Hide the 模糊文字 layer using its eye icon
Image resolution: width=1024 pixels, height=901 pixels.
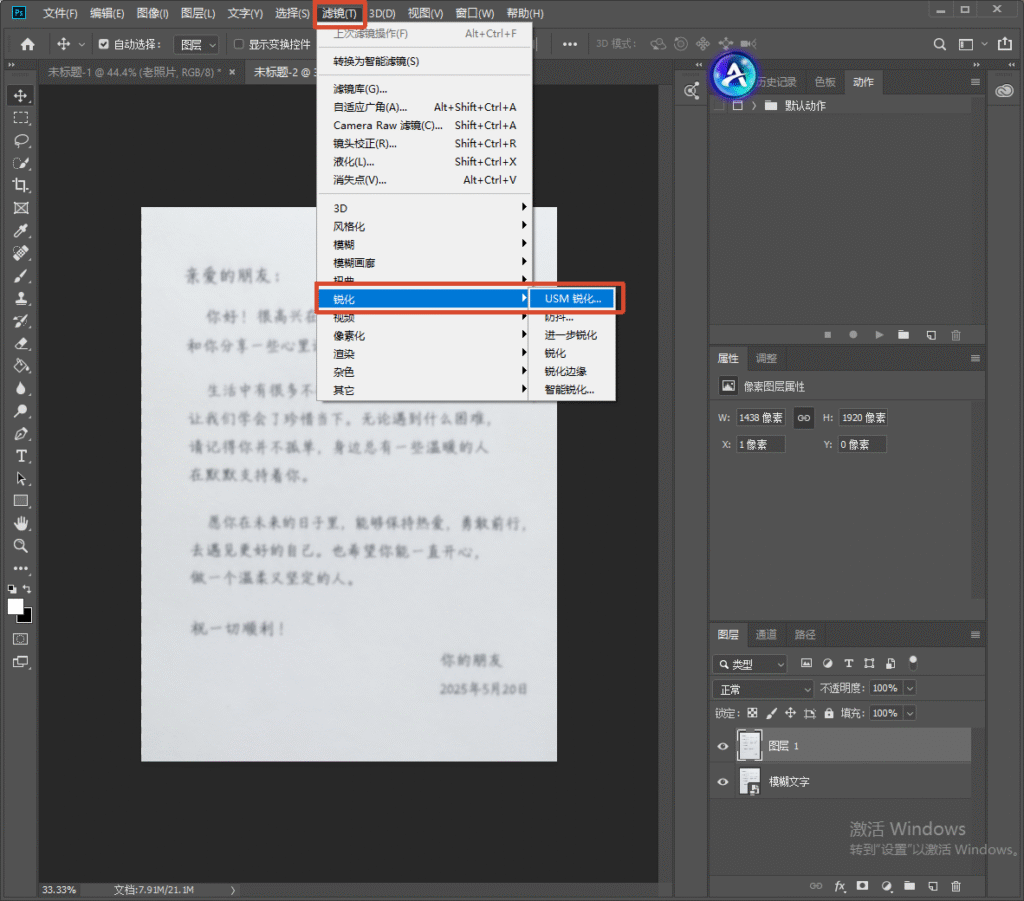click(723, 782)
